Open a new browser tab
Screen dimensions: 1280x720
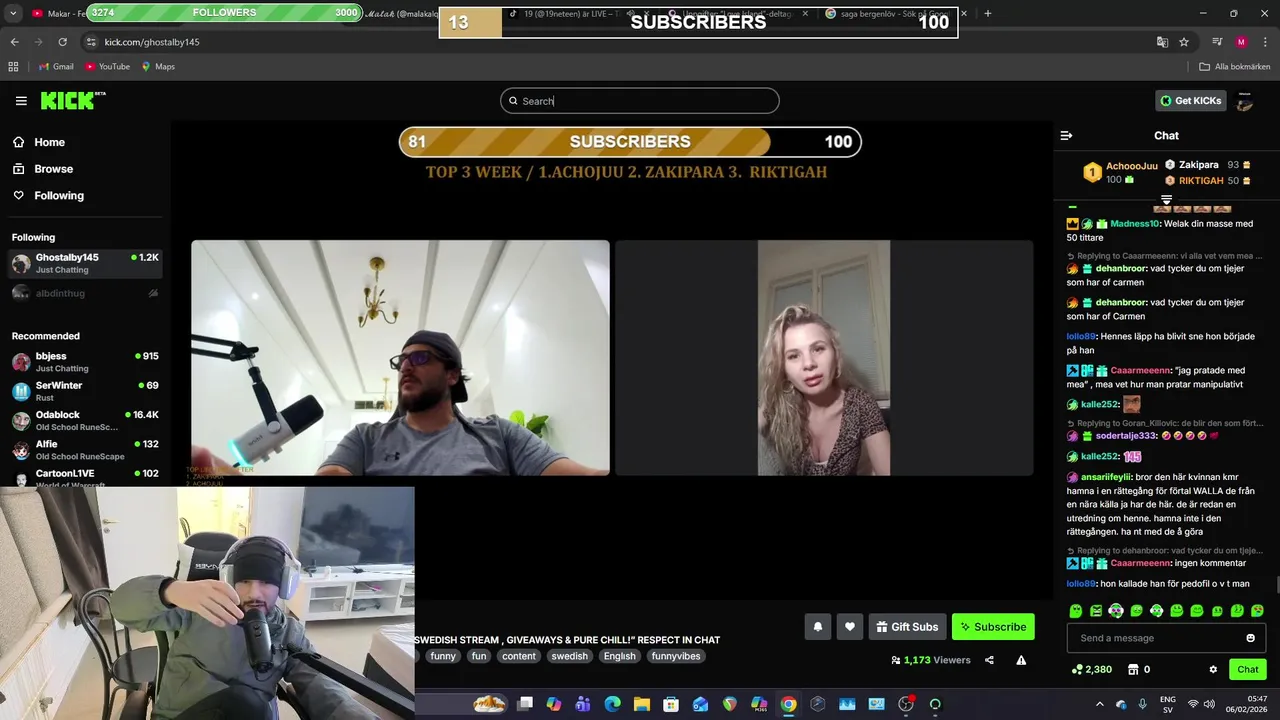[x=988, y=13]
